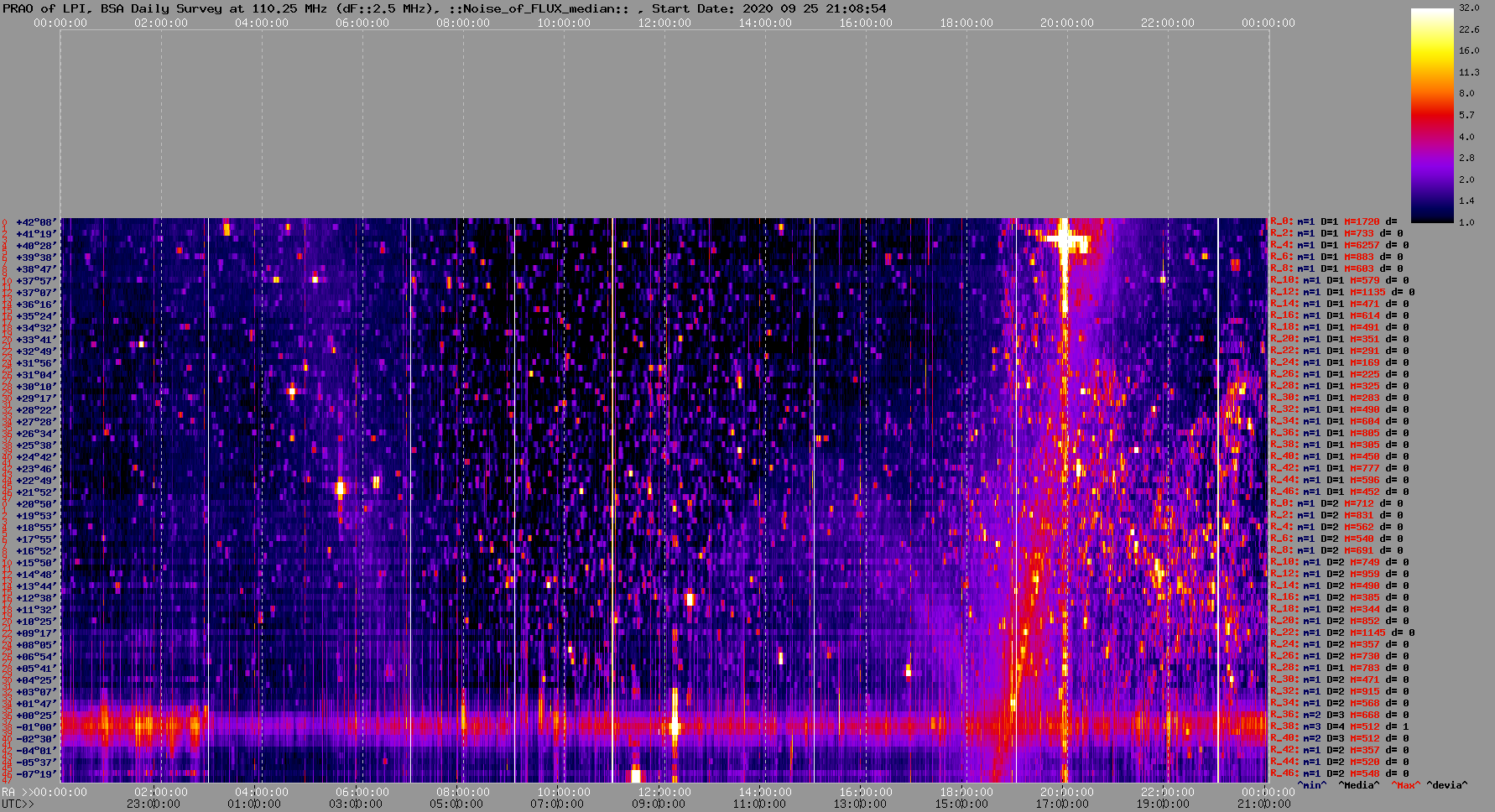Image resolution: width=1495 pixels, height=812 pixels.
Task: Click the declination label +16°52'
Action: [36, 551]
